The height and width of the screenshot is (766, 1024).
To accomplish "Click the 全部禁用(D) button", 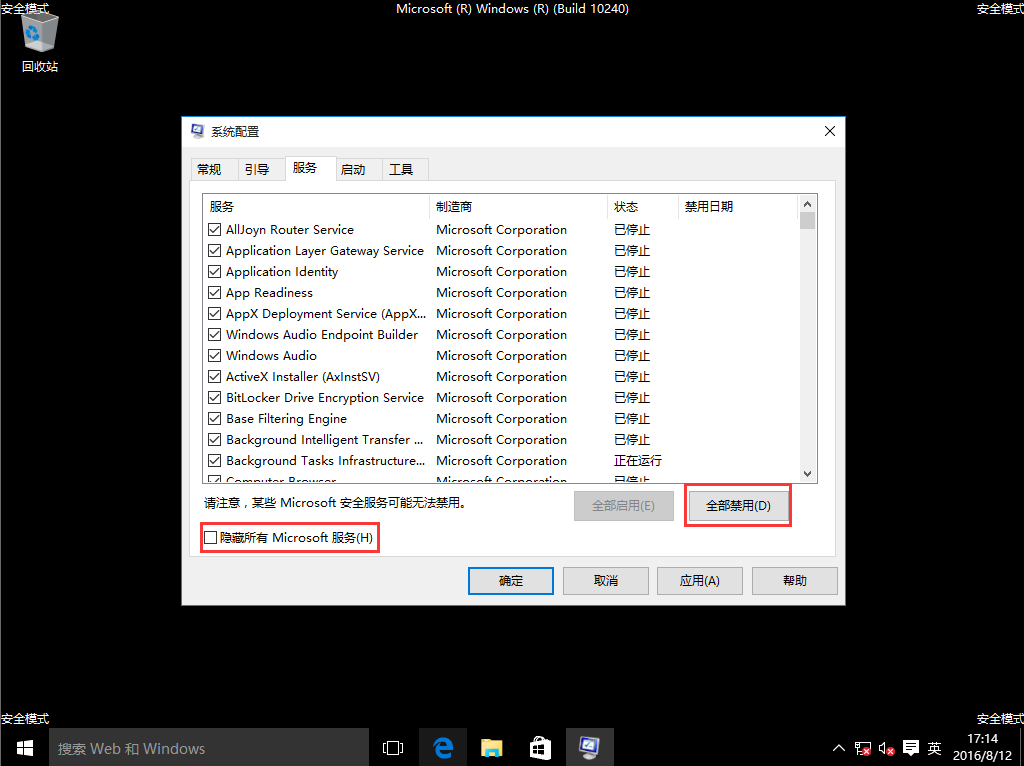I will click(738, 505).
